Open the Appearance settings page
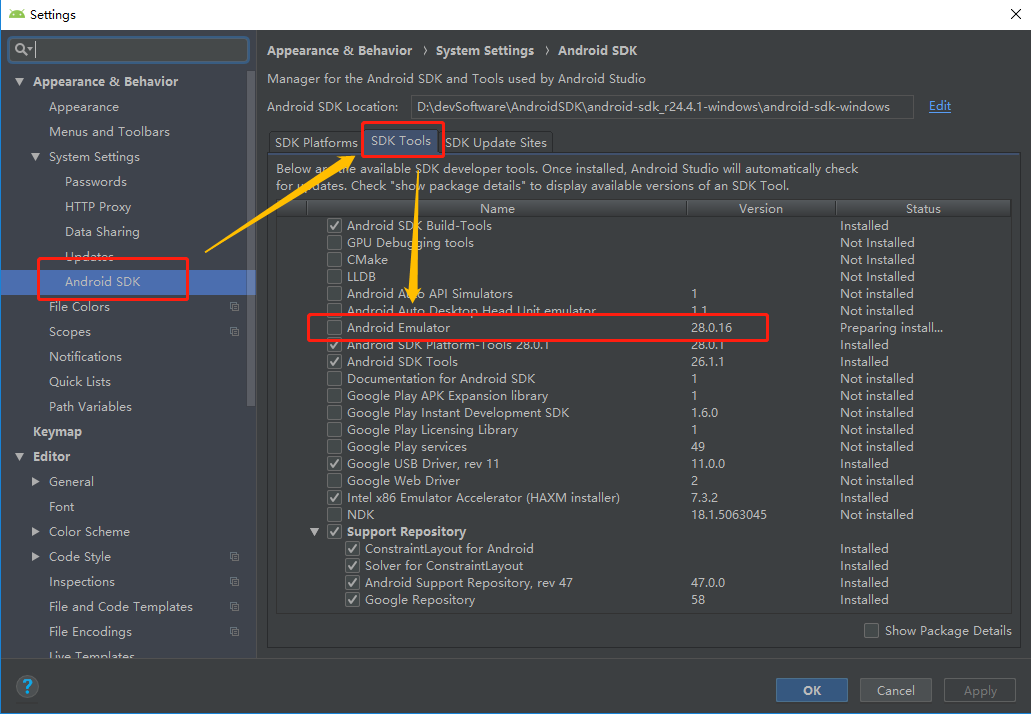Viewport: 1031px width, 714px height. click(x=84, y=107)
